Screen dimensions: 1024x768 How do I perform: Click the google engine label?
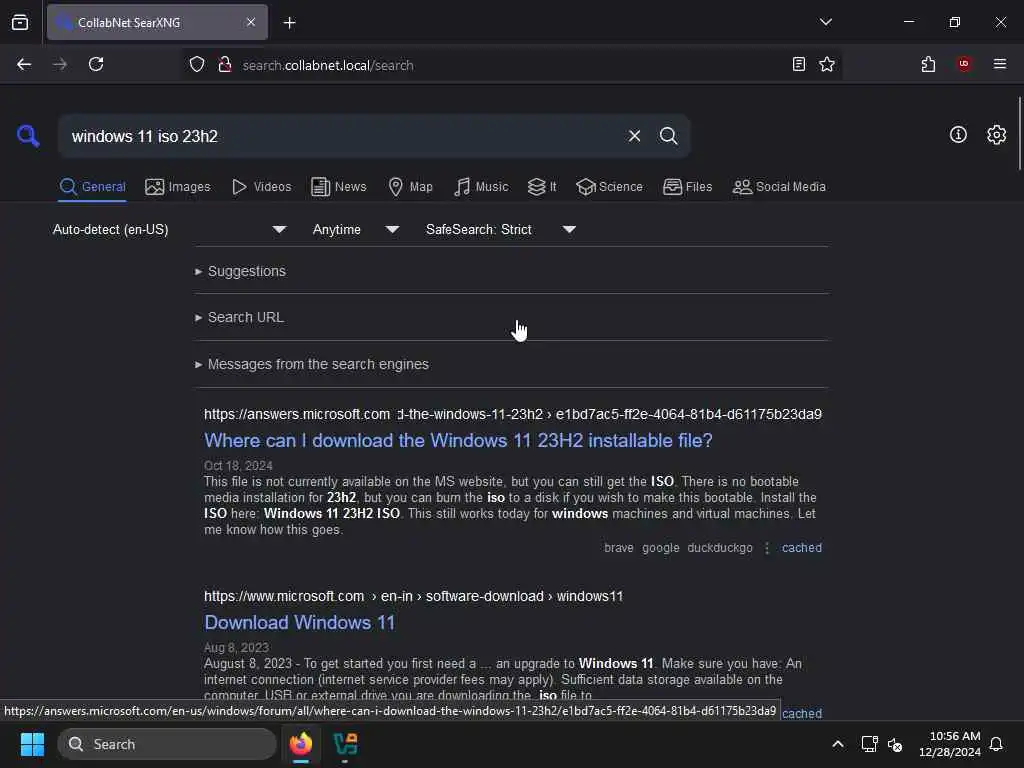pos(660,548)
